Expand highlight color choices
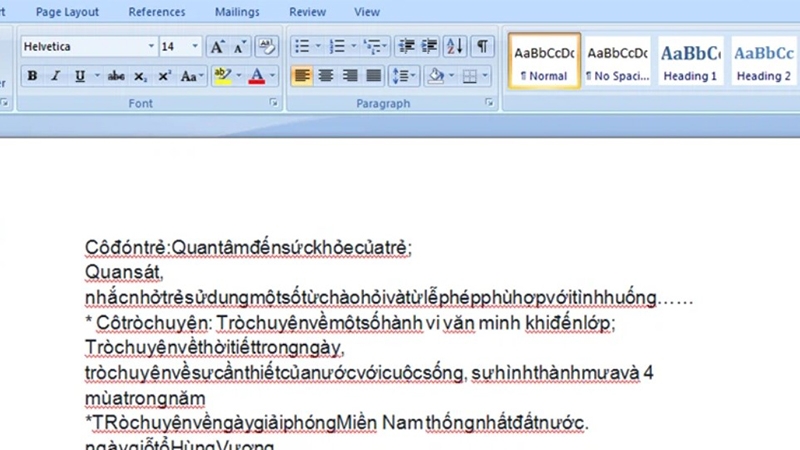Image resolution: width=800 pixels, height=450 pixels. (239, 76)
